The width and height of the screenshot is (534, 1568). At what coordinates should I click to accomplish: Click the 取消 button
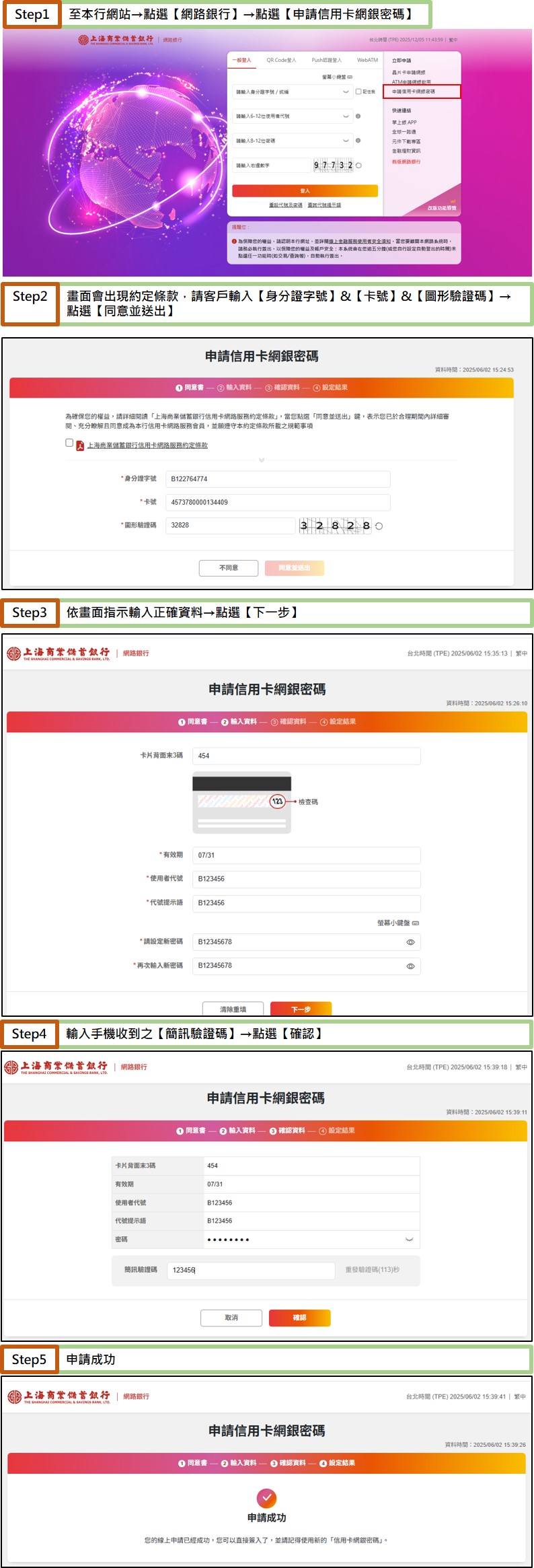231,1318
